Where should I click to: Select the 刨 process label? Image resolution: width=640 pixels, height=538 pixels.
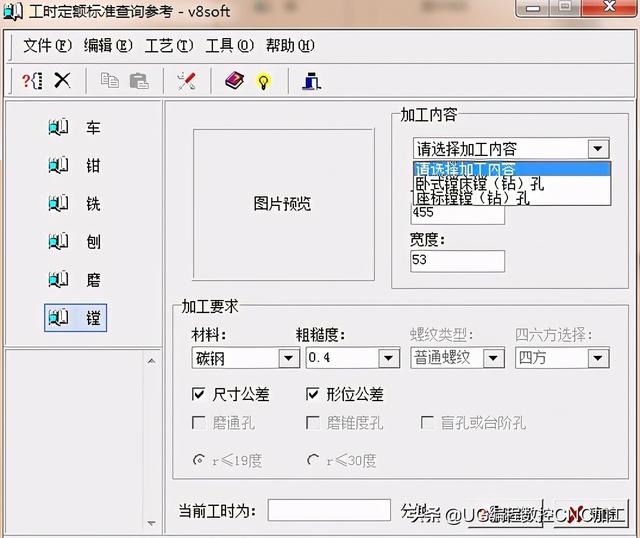(x=93, y=242)
